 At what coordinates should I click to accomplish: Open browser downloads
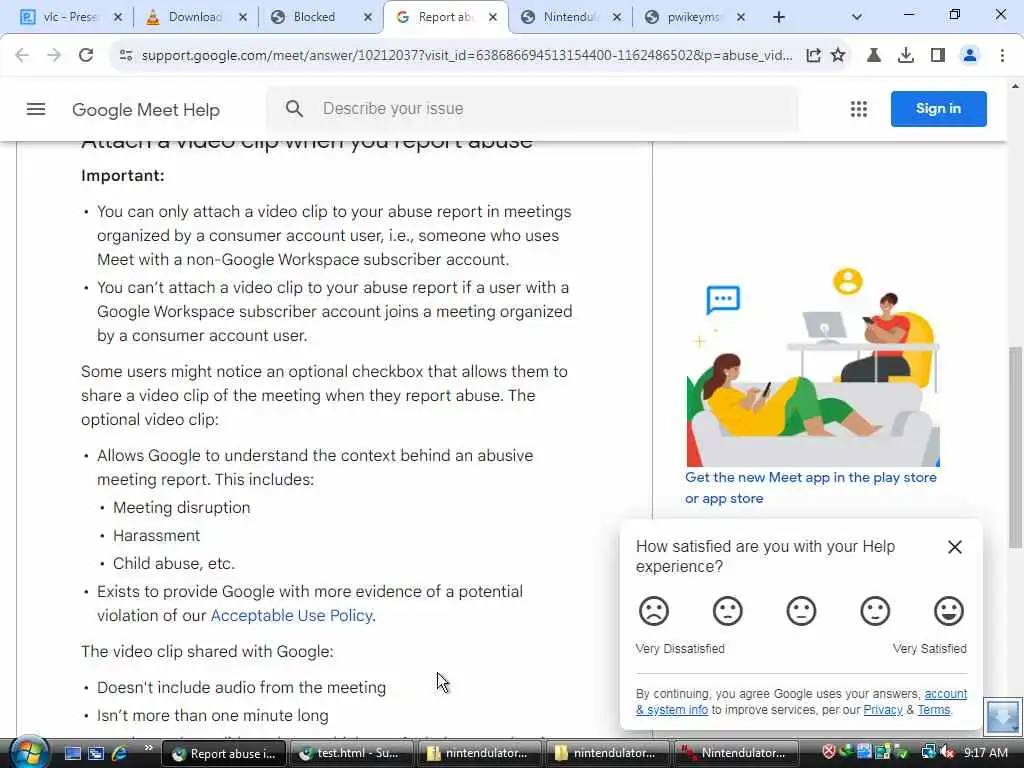point(906,56)
